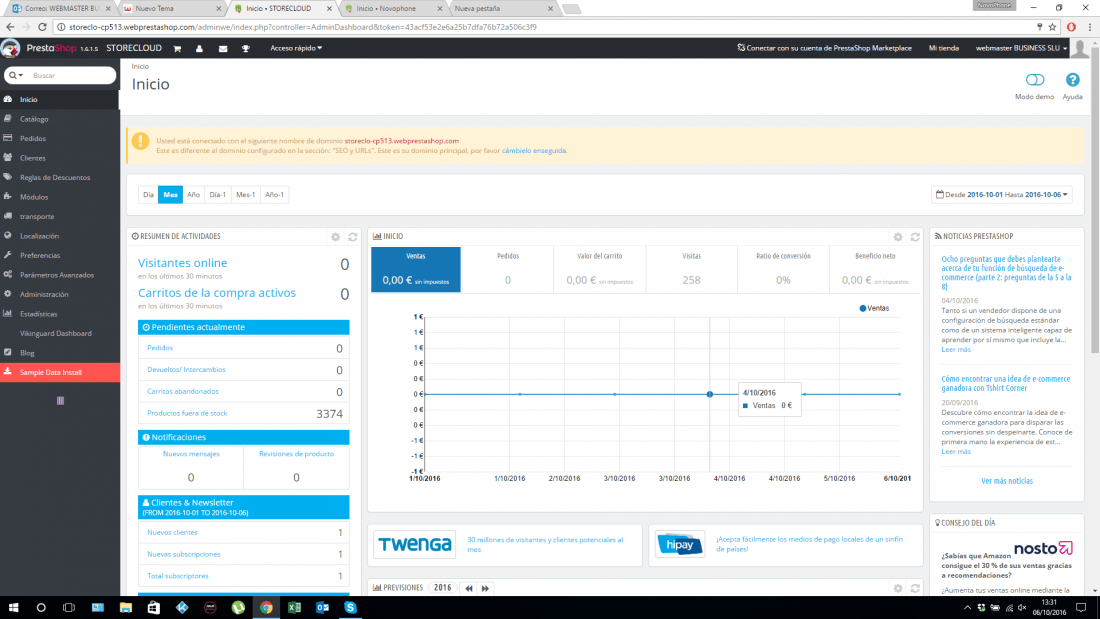This screenshot has height=619, width=1100.
Task: Expand the Acceso rápido dropdown
Action: (296, 48)
